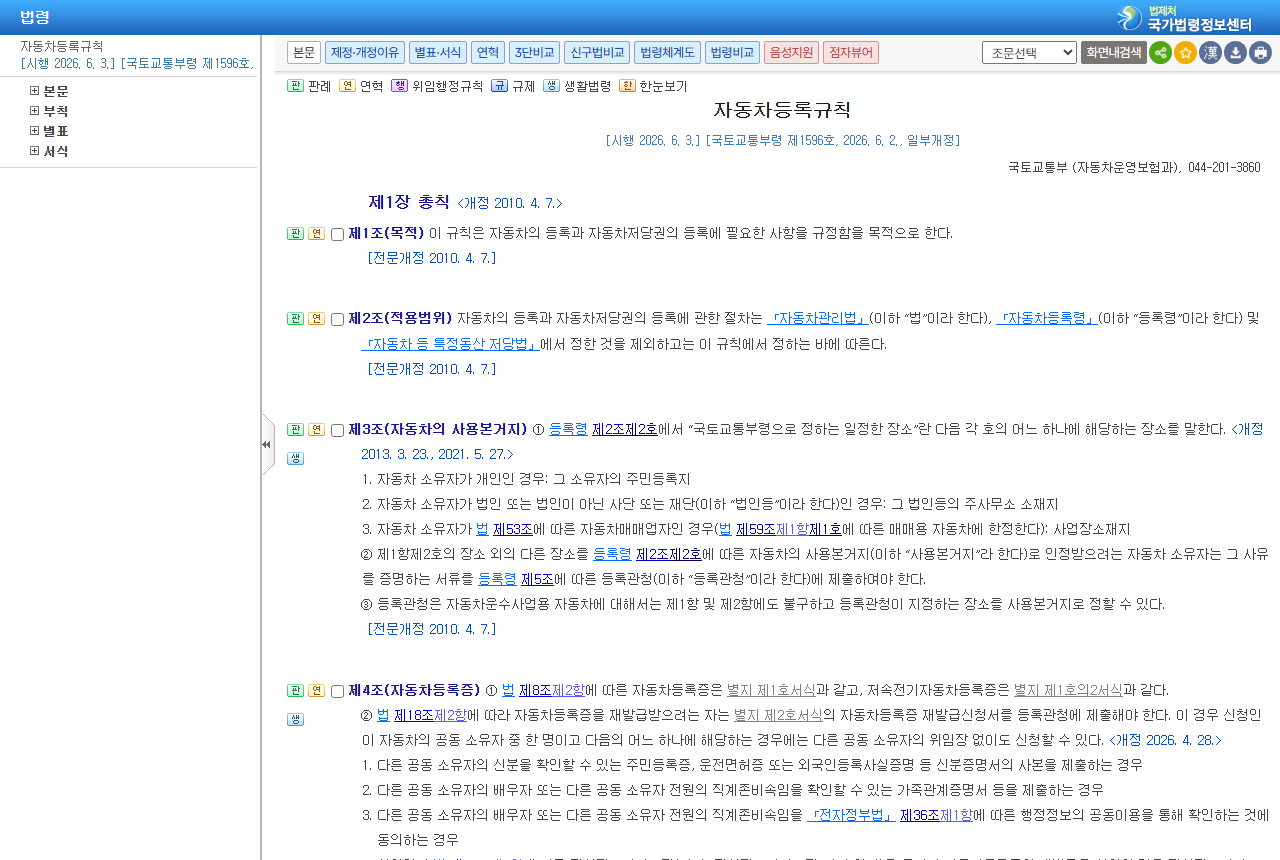1280x860 pixels.
Task: Open the 법령체계도 tab
Action: click(668, 52)
